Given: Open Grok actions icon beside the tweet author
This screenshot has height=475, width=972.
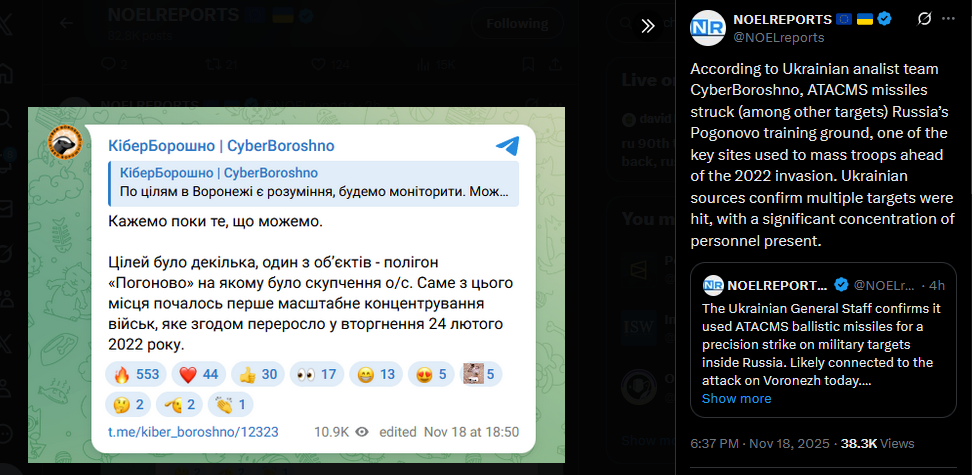Looking at the screenshot, I should [924, 19].
